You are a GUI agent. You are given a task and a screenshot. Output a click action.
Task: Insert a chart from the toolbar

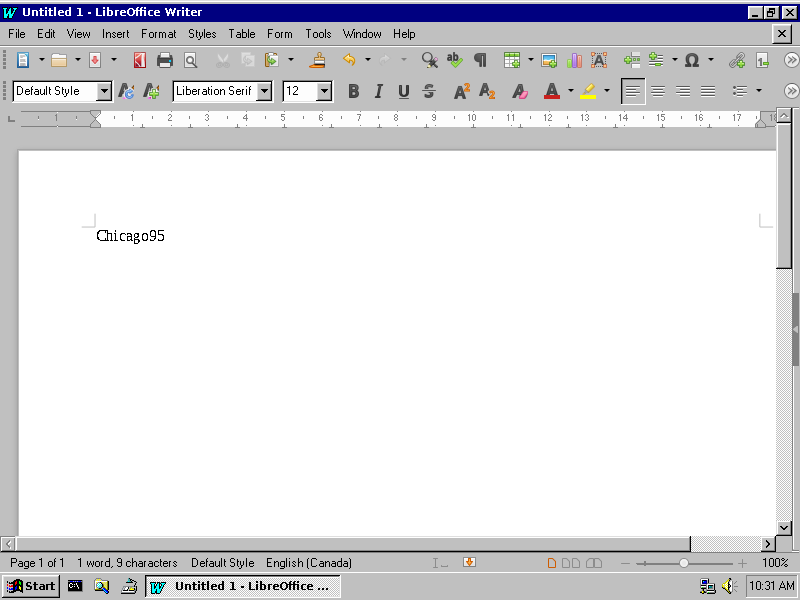(x=574, y=60)
